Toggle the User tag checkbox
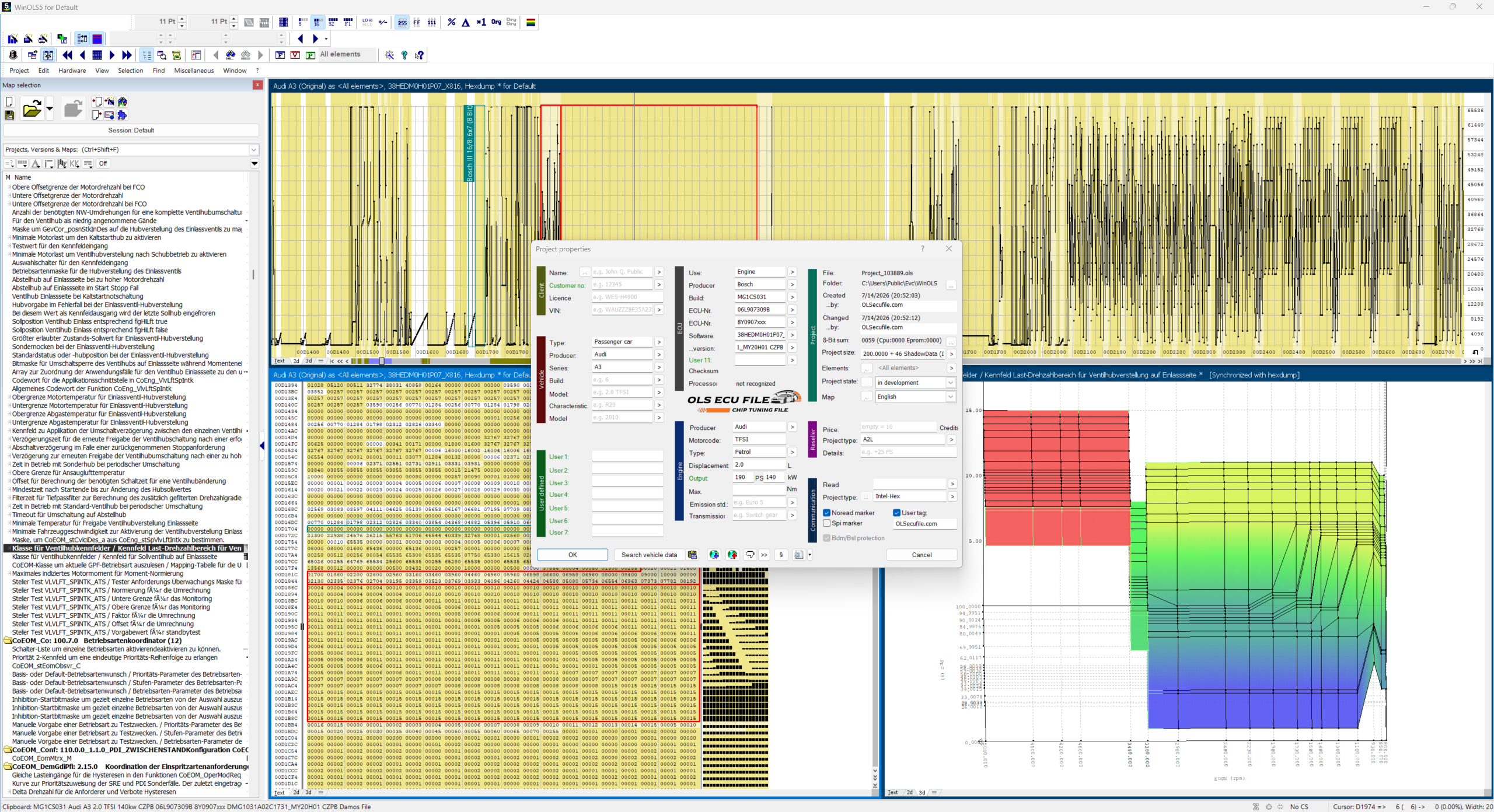 click(x=896, y=513)
